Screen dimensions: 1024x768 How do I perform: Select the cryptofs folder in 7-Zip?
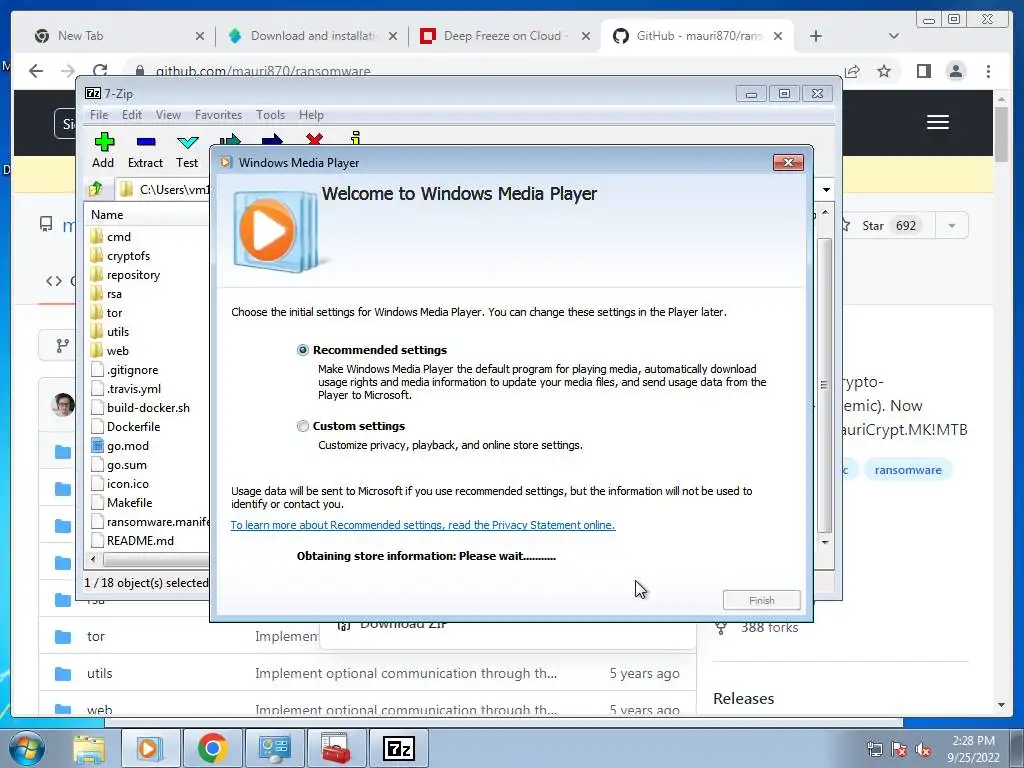point(128,255)
